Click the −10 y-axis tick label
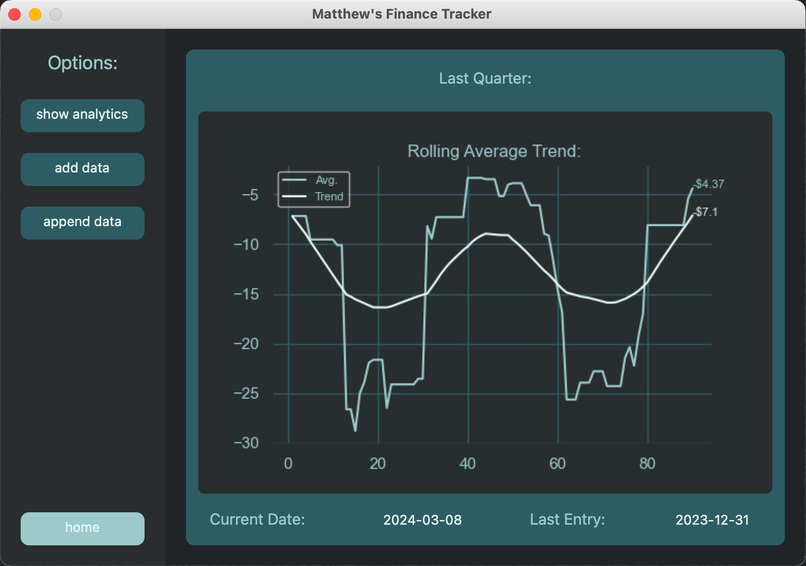This screenshot has height=566, width=806. [247, 245]
